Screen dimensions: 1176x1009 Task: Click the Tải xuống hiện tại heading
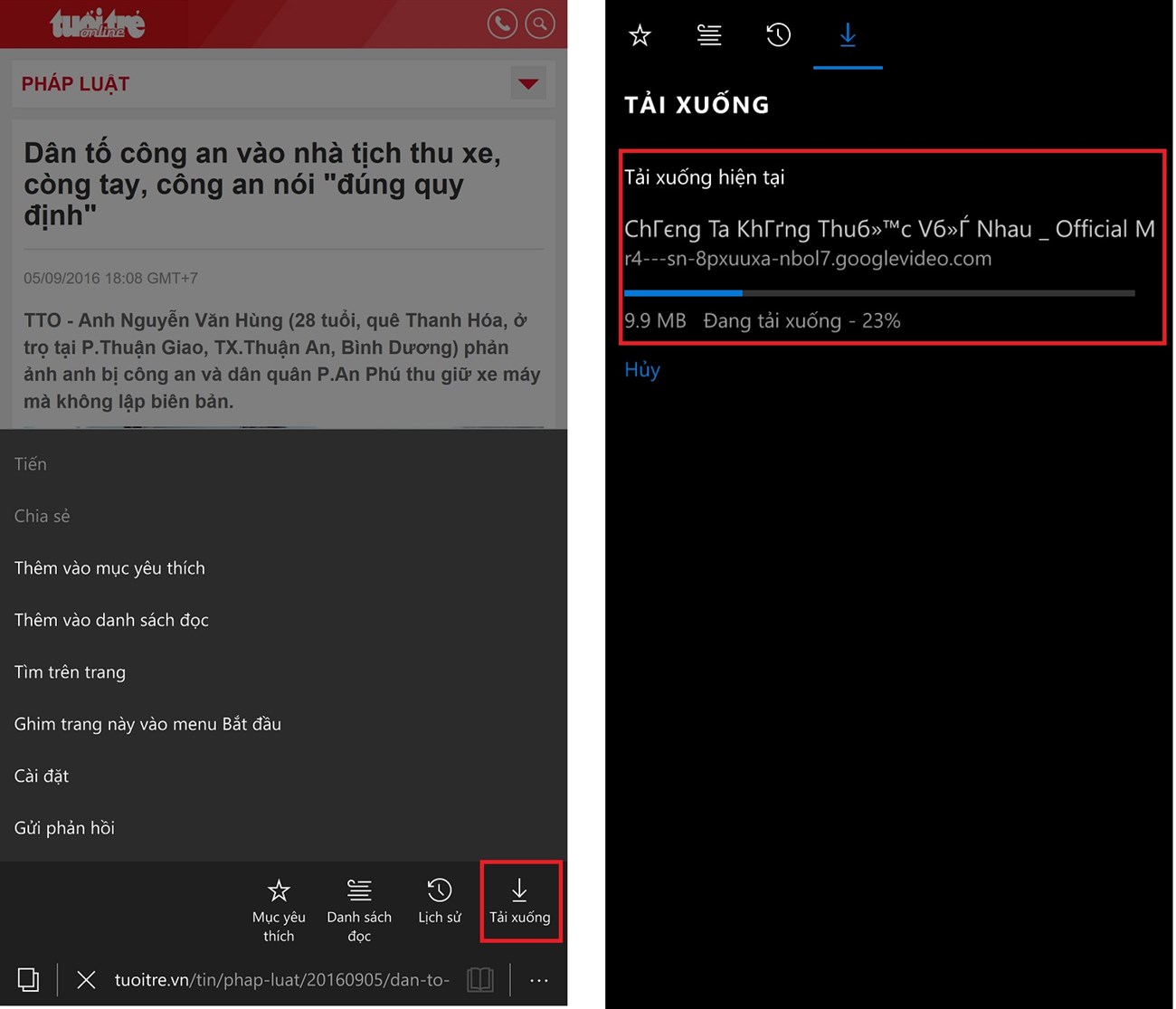tap(705, 177)
